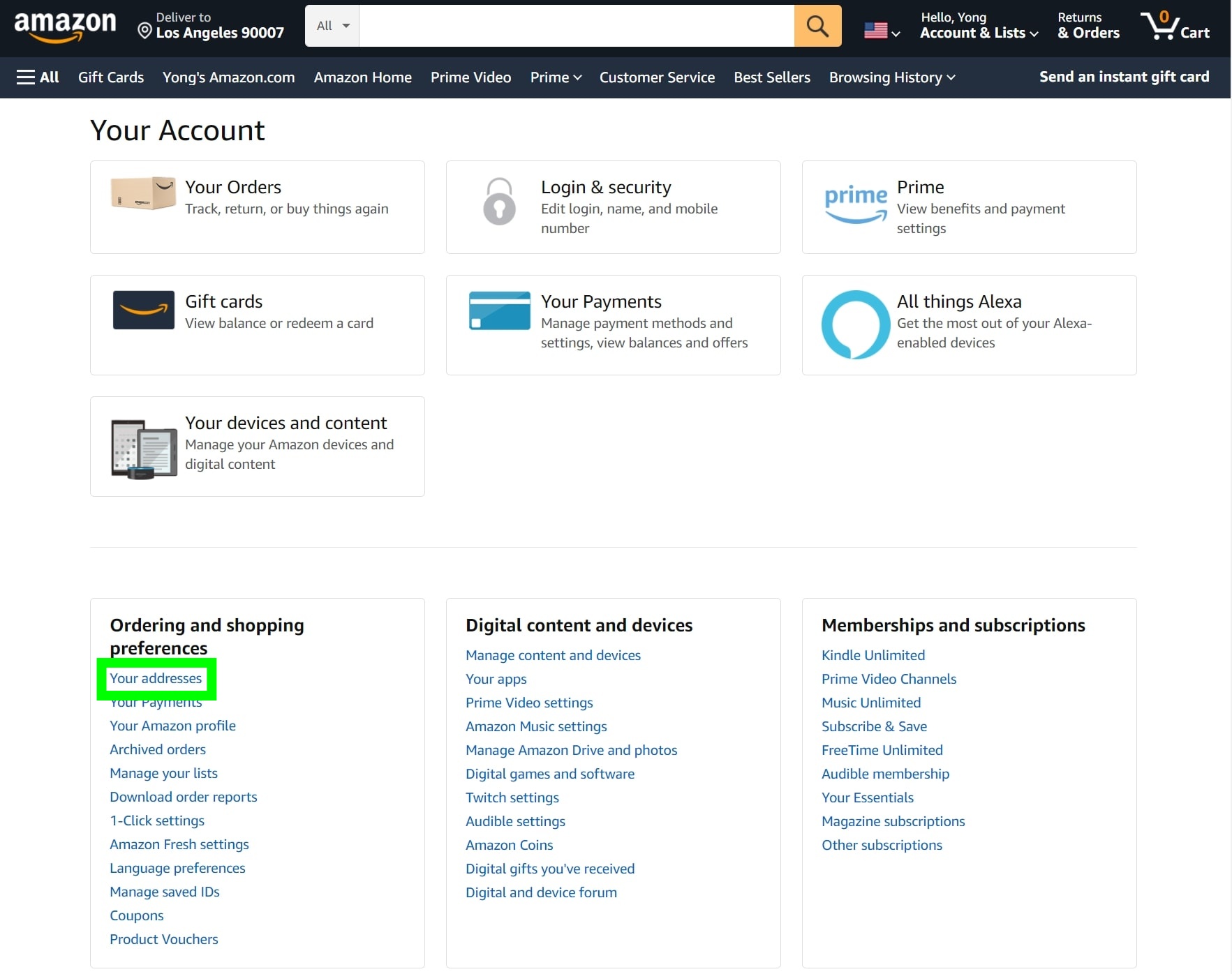The width and height of the screenshot is (1232, 974).
Task: Open Twitch settings link
Action: click(x=512, y=797)
